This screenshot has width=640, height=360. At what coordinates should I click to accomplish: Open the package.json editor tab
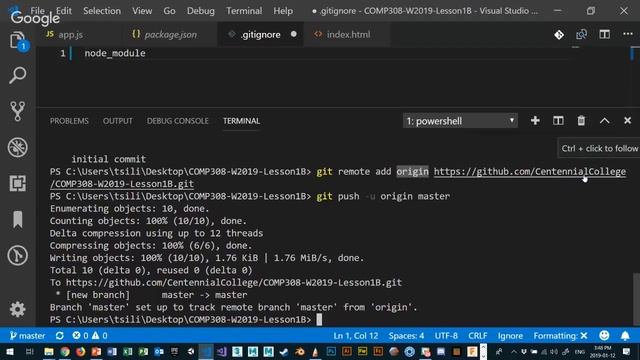(x=170, y=35)
